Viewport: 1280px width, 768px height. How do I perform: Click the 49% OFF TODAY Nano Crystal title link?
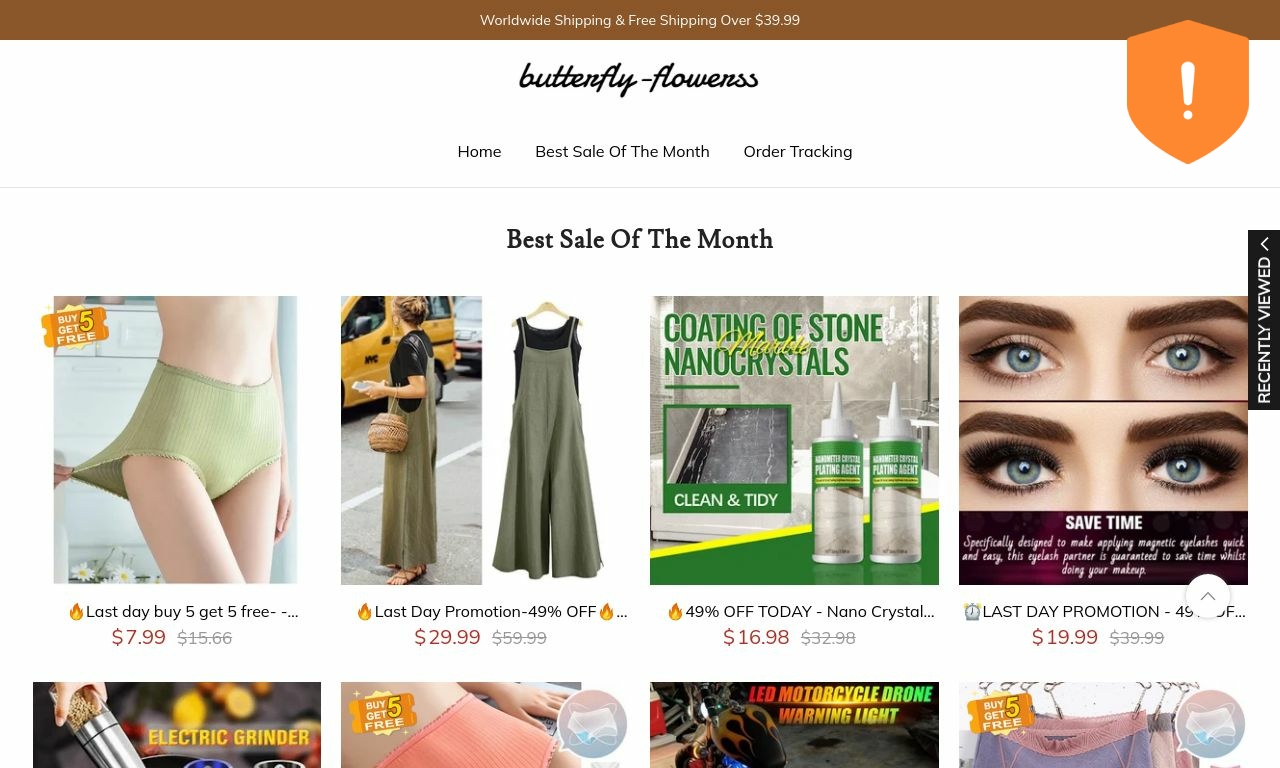pos(800,611)
